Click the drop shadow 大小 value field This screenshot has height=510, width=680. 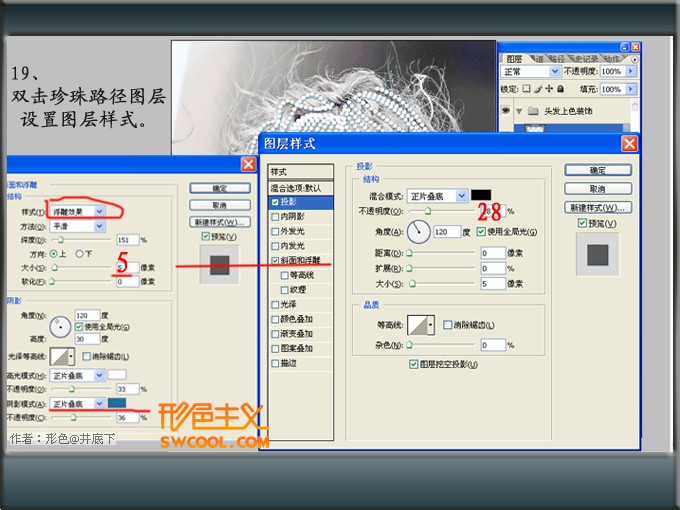pyautogui.click(x=493, y=284)
